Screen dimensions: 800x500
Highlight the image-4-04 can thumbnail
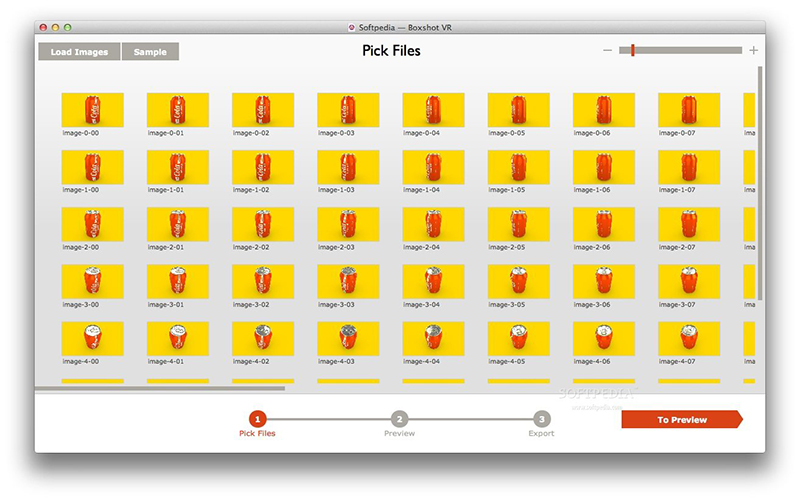point(433,338)
